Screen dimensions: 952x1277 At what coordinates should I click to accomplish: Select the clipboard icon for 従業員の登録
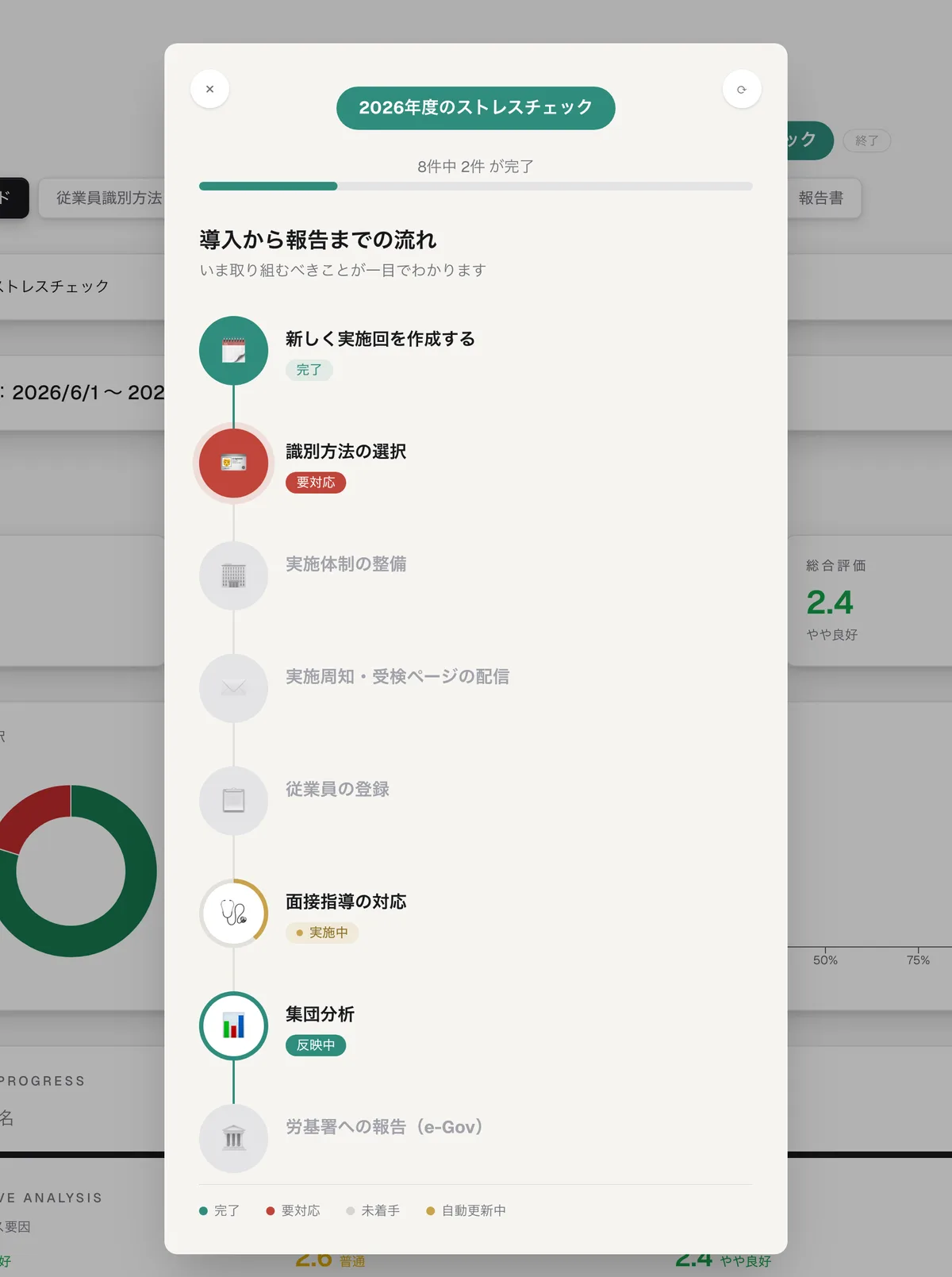233,801
